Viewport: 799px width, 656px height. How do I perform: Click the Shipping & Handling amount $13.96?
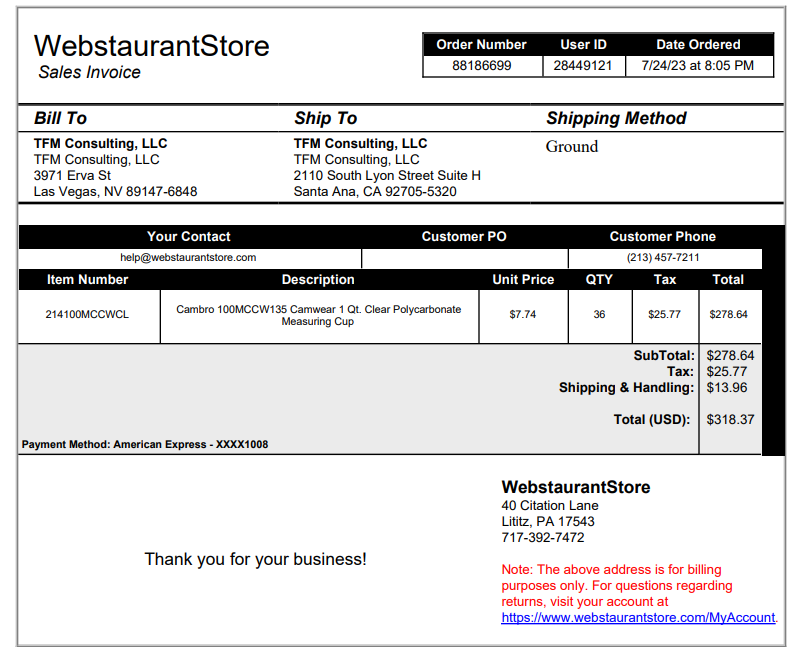[727, 388]
